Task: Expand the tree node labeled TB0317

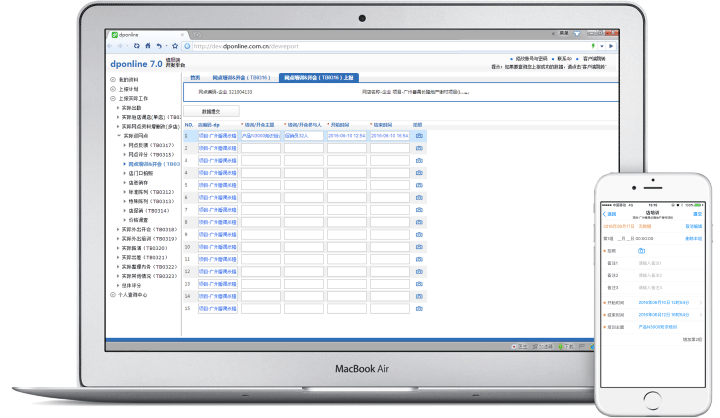Action: coord(124,145)
